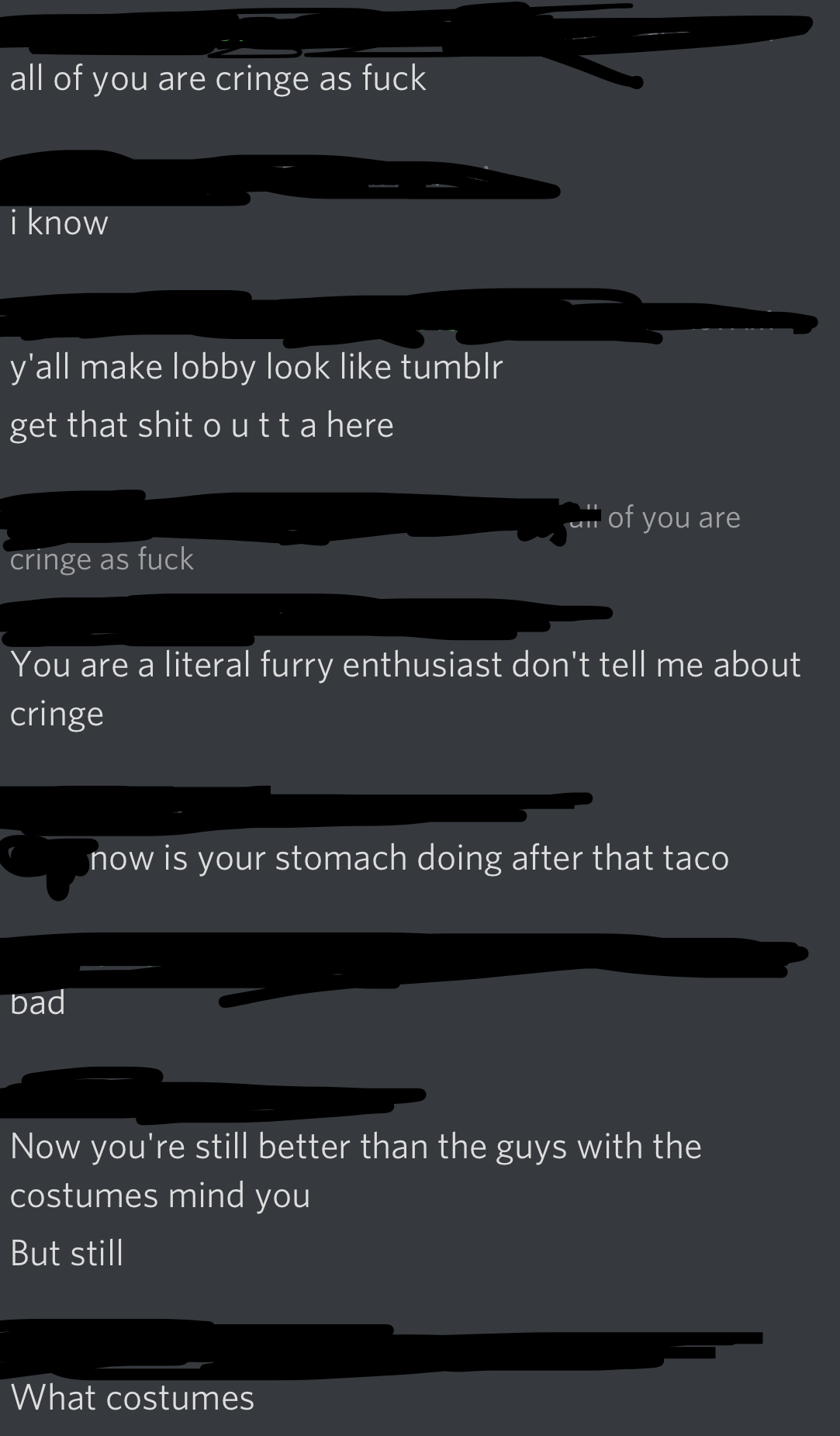
Task: Select the "What costumes" message
Action: 133,1398
